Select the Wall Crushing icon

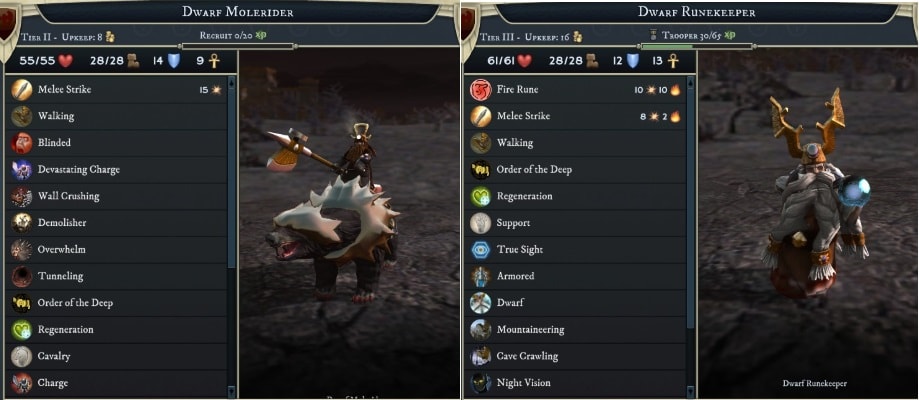coord(21,196)
